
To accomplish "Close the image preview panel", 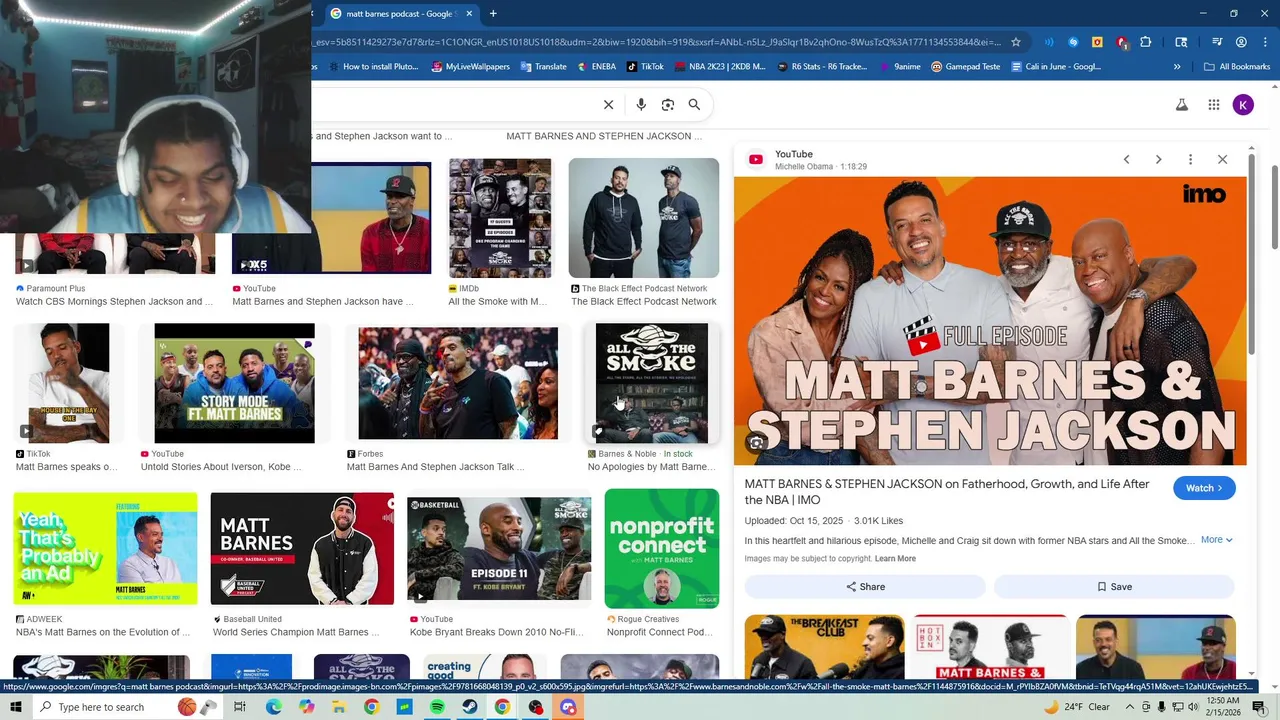I will (1222, 159).
